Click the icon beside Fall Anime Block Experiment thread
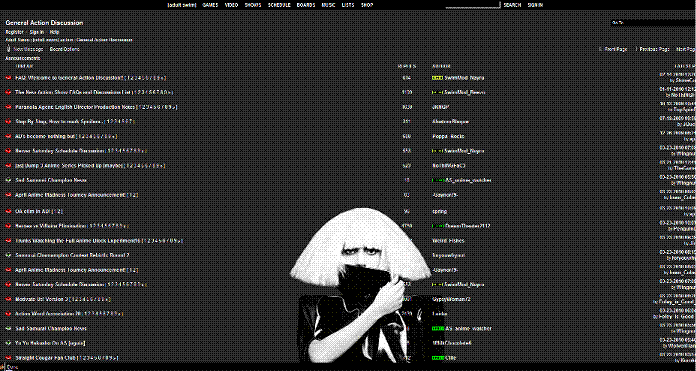This screenshot has height=371, width=696. (8, 241)
